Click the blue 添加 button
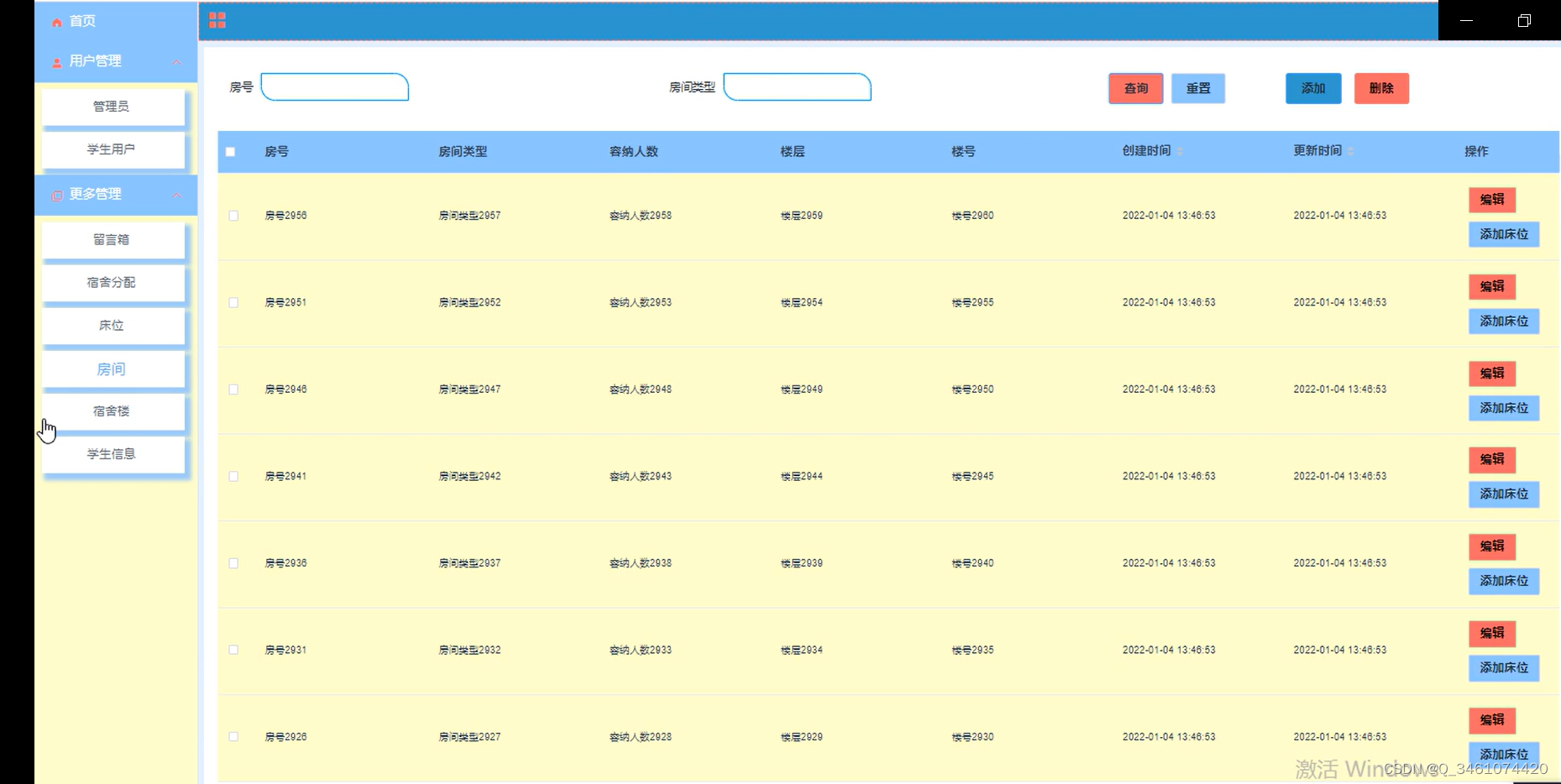The height and width of the screenshot is (784, 1561). coord(1313,88)
